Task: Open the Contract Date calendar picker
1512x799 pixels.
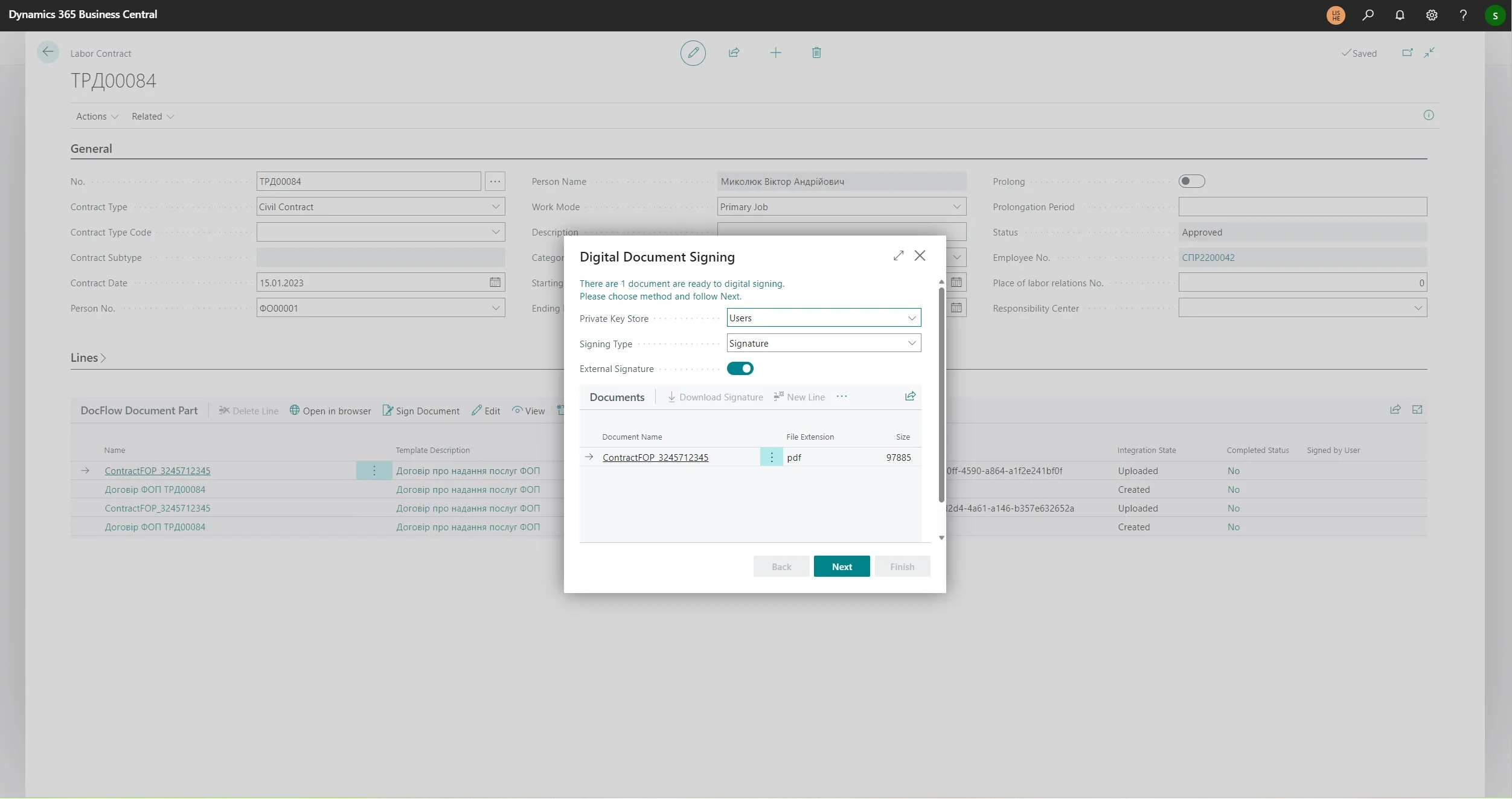Action: point(495,283)
